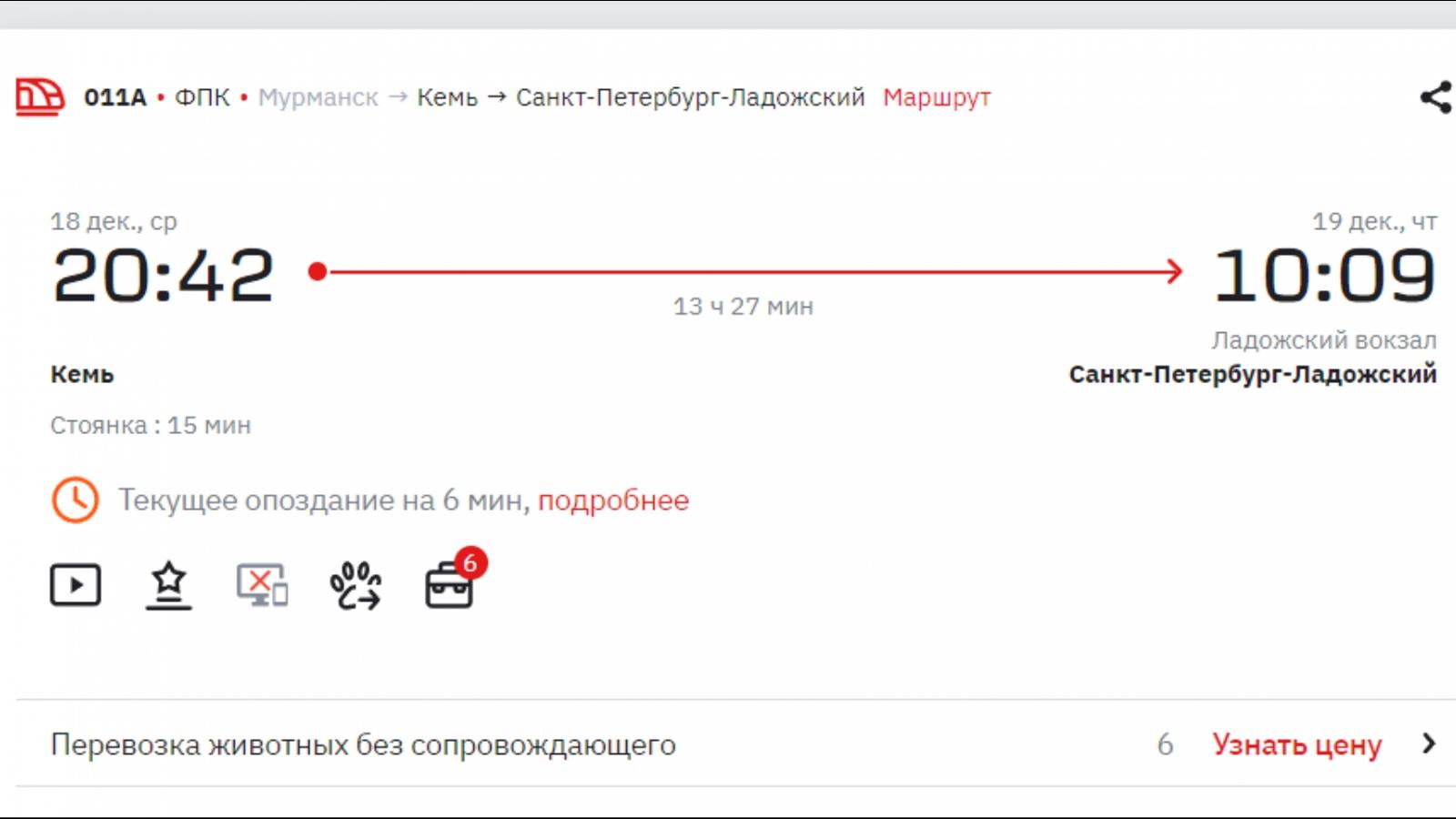Click the Мурманск origin in route header
This screenshot has height=819, width=1456.
[x=318, y=97]
